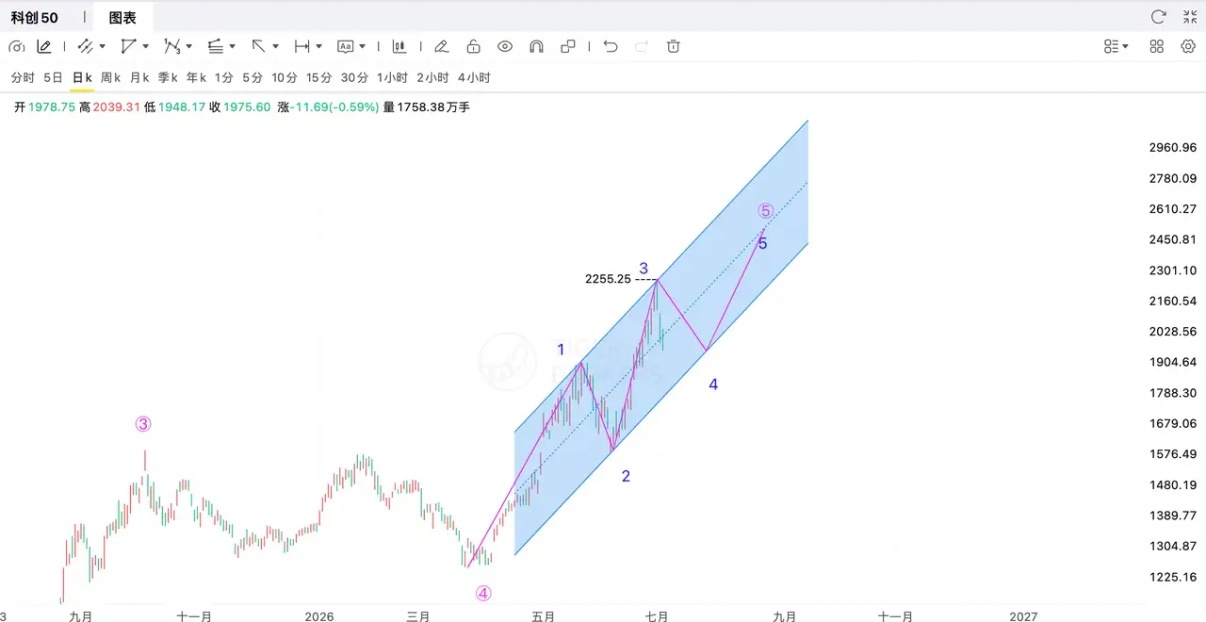Select the circled ③ wave label
Viewport: 1206px width, 622px height.
coord(143,424)
